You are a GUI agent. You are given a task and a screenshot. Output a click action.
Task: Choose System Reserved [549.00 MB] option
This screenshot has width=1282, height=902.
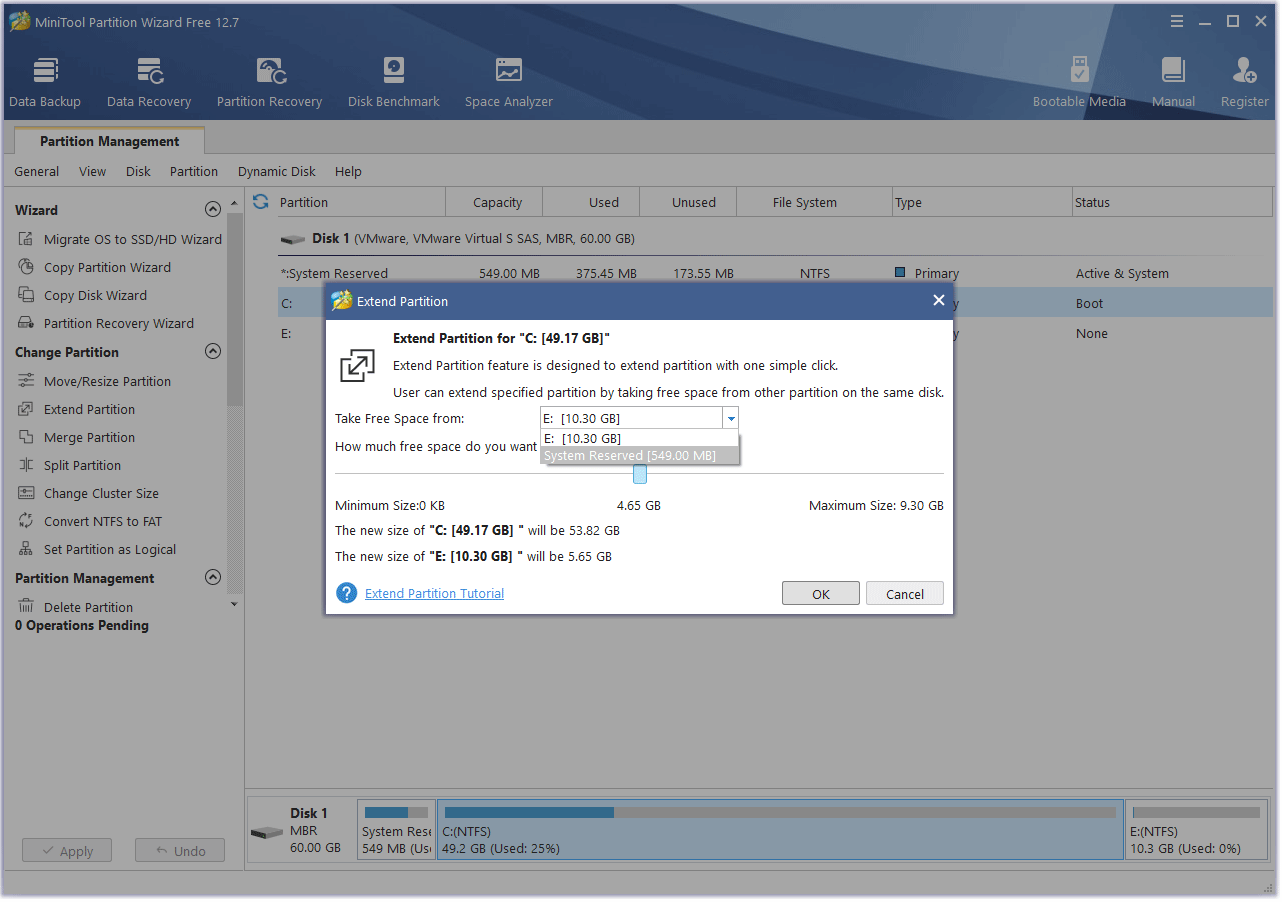[639, 456]
